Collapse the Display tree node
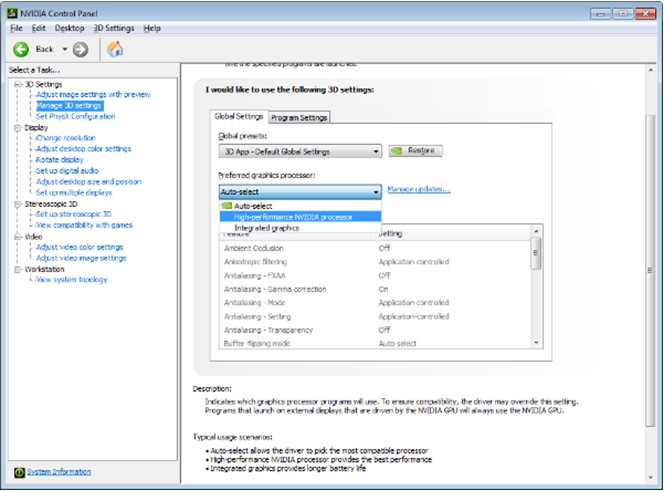664x491 pixels. 17,128
